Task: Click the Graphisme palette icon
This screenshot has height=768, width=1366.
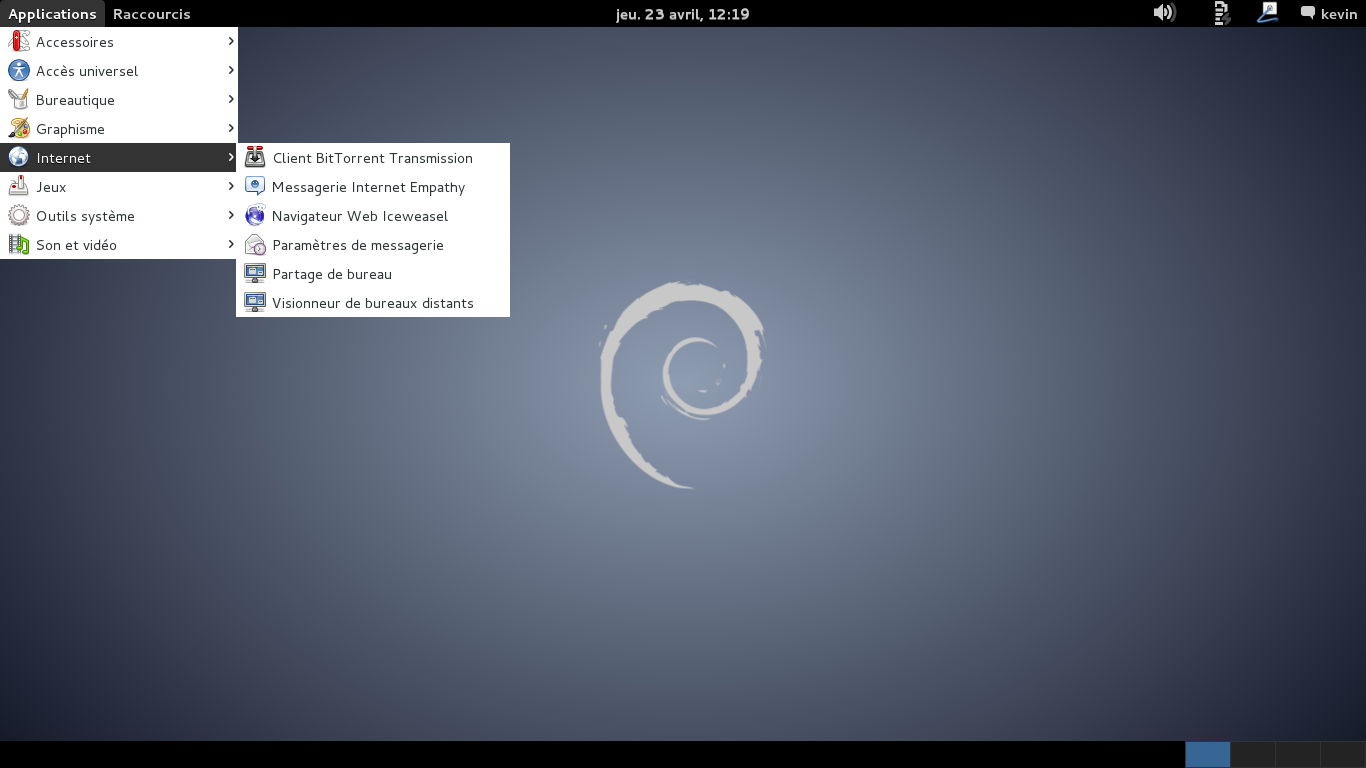Action: [19, 129]
